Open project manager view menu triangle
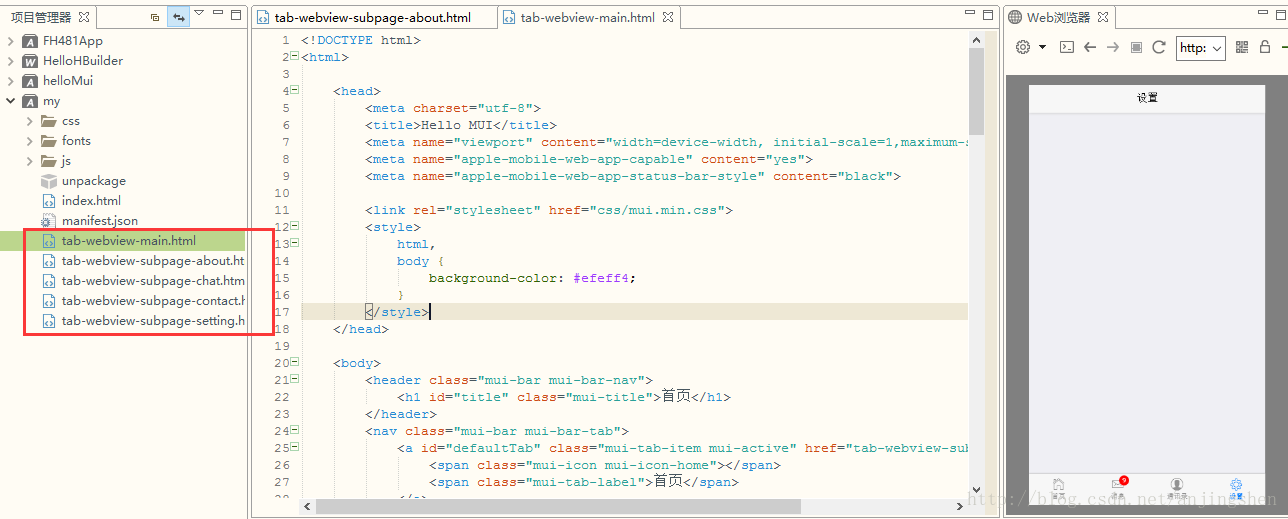 [x=199, y=14]
